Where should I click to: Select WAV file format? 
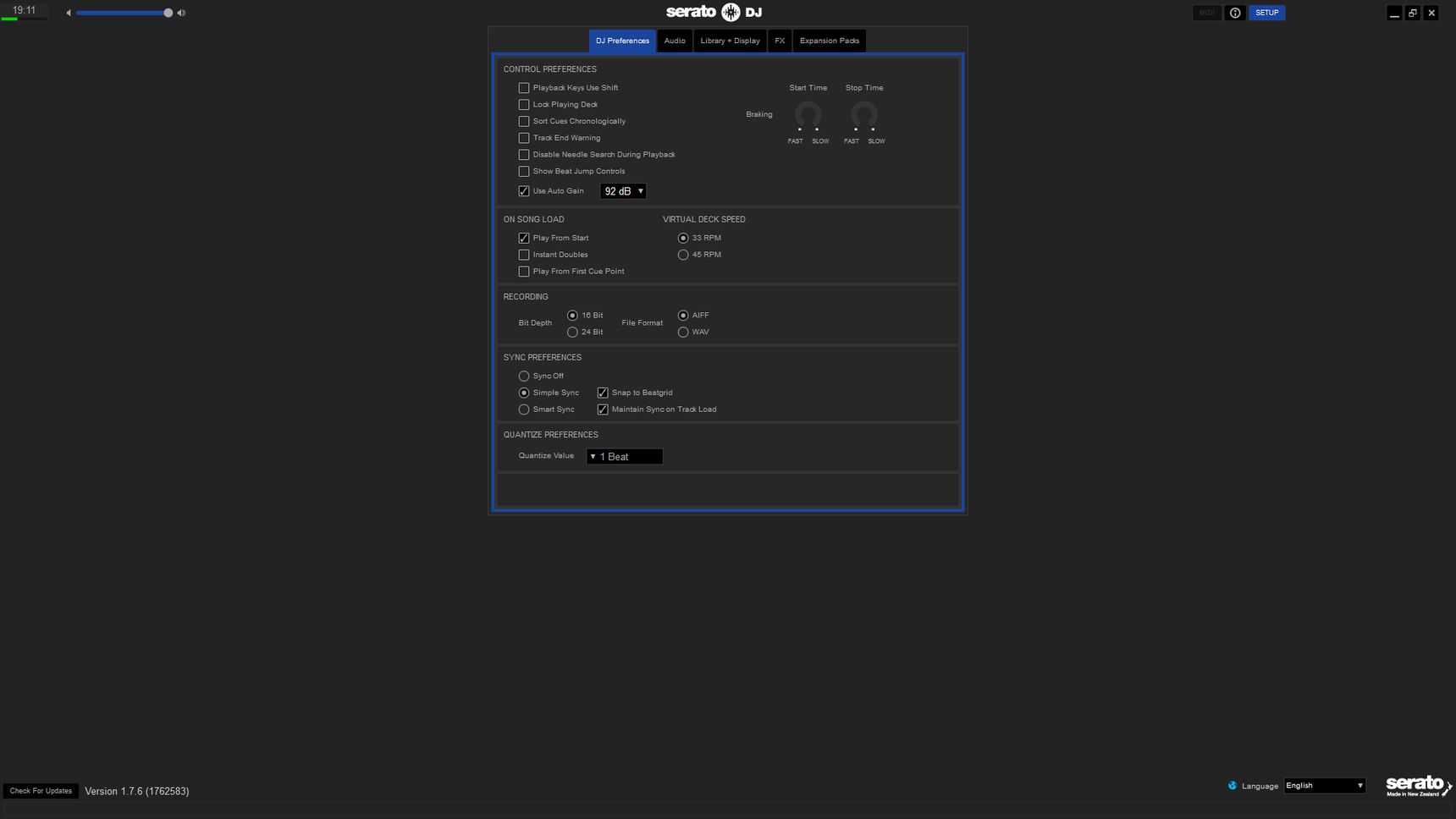tap(683, 333)
